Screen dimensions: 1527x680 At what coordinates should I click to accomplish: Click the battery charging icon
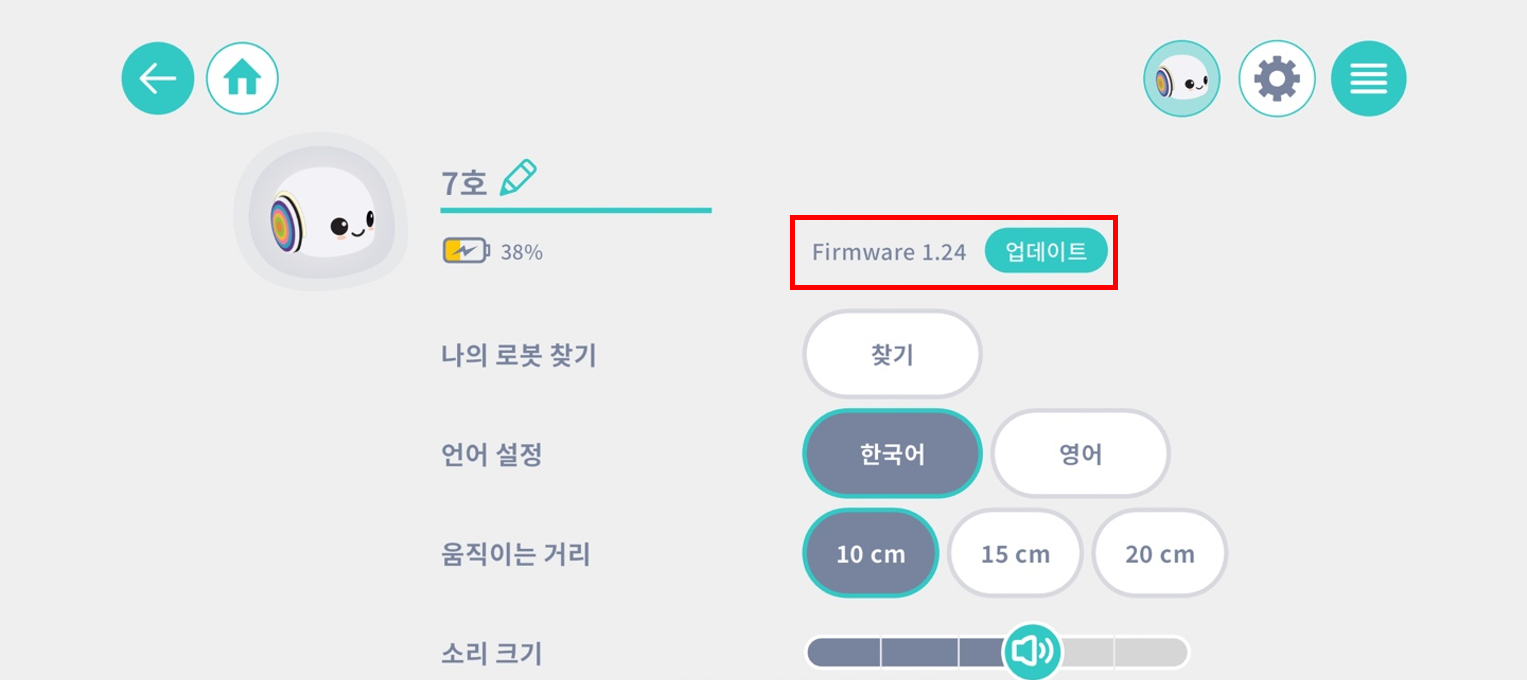[x=466, y=251]
